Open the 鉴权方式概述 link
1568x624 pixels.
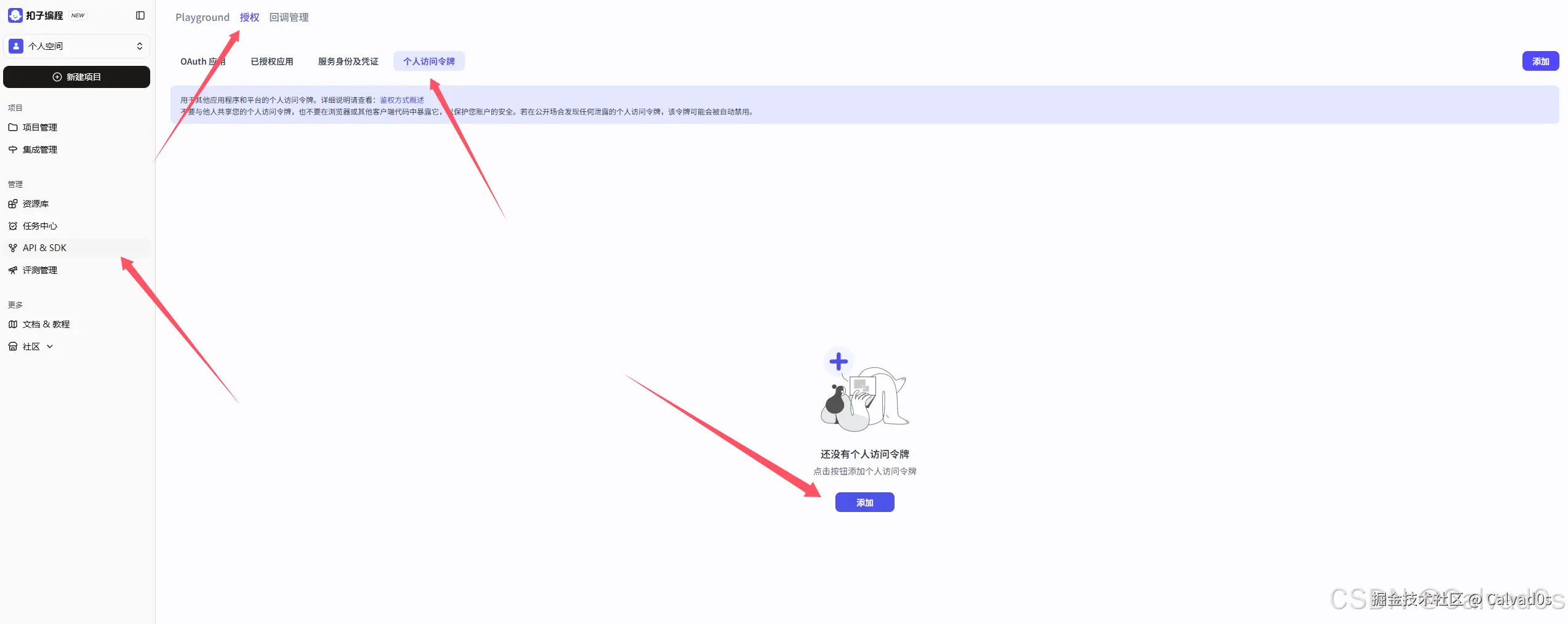tap(402, 100)
